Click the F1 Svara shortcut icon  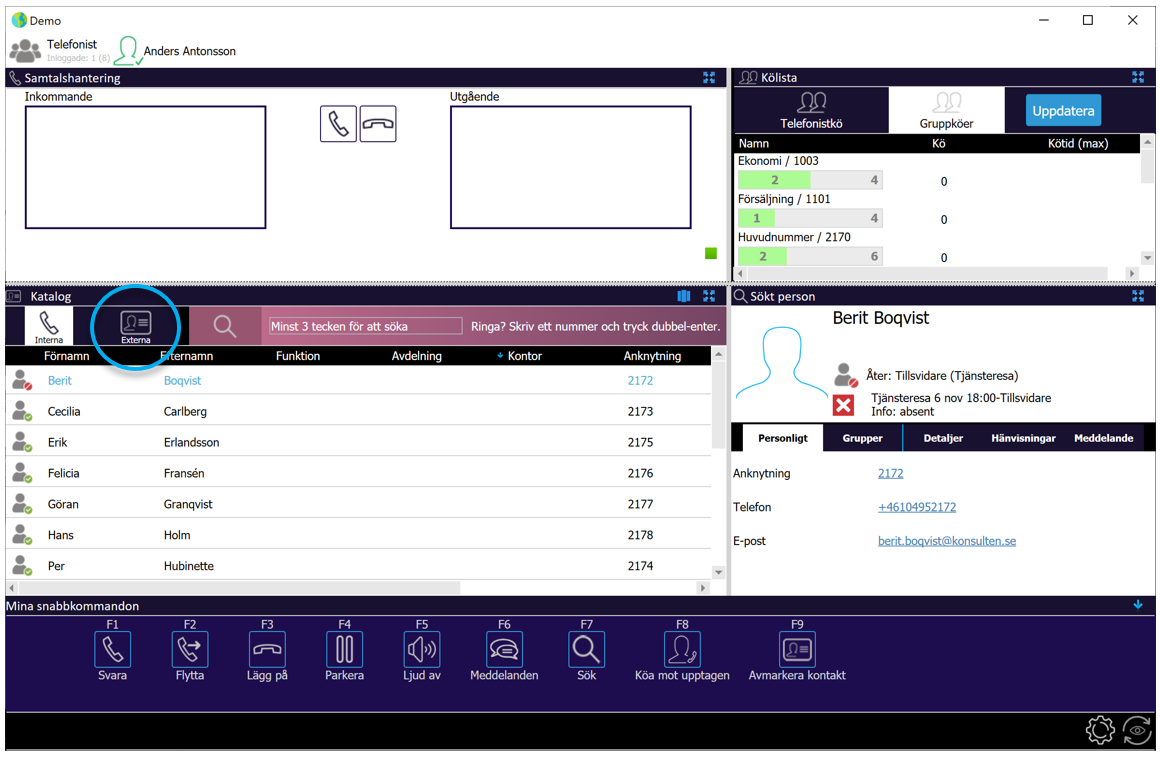[x=112, y=649]
